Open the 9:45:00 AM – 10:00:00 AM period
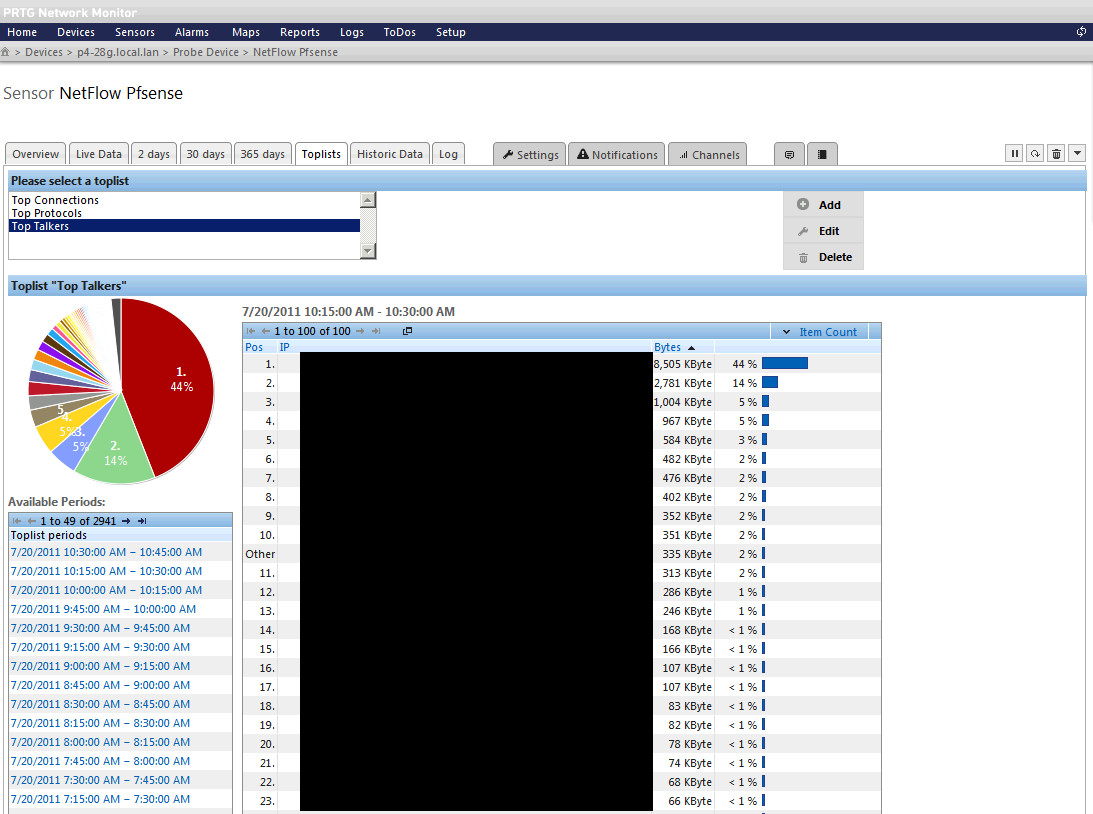 click(x=103, y=609)
